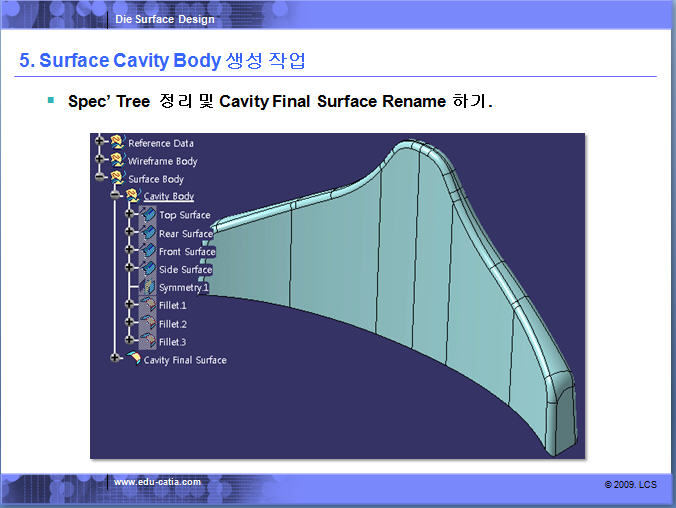
Task: Click the Symmetry.1 feature icon
Action: point(148,288)
